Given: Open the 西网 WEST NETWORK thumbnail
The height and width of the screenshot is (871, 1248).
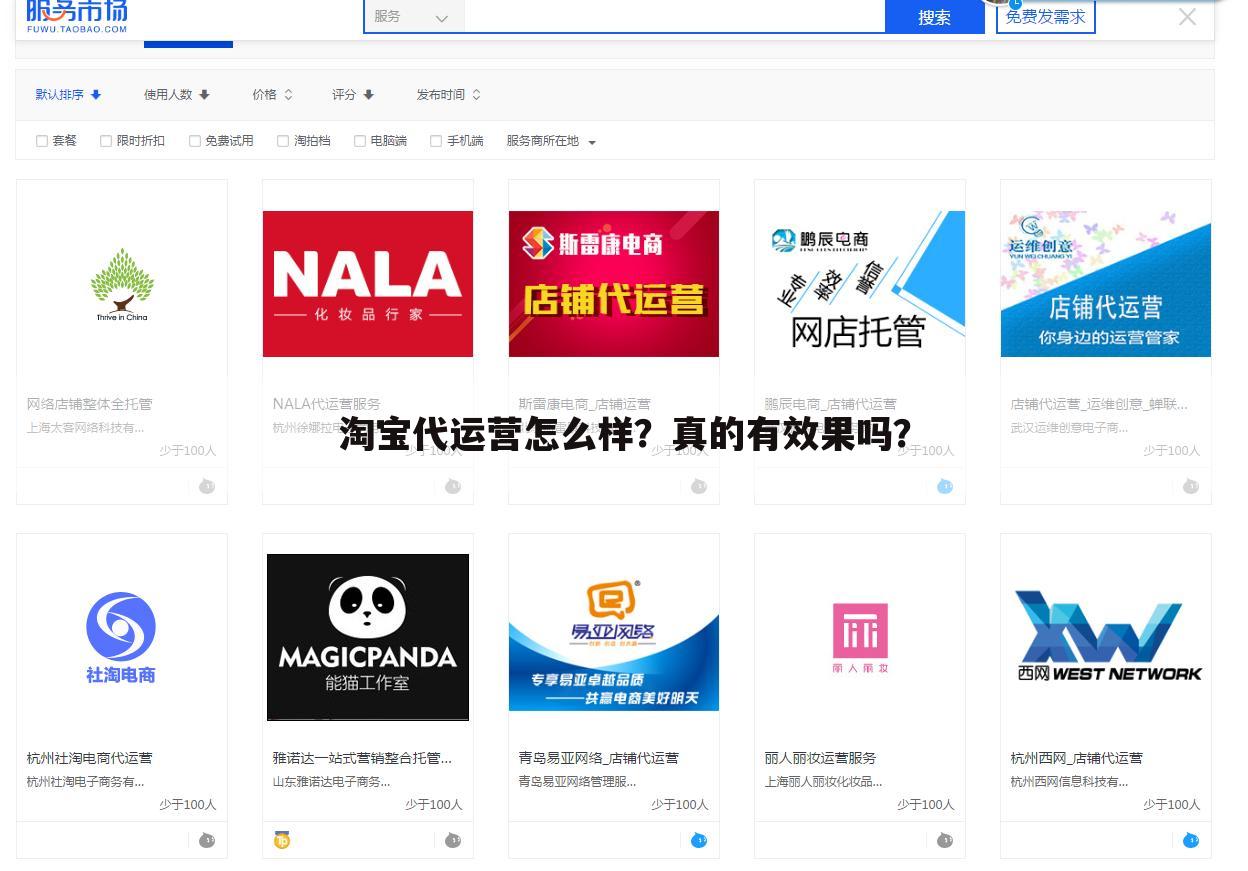Looking at the screenshot, I should click(1106, 638).
